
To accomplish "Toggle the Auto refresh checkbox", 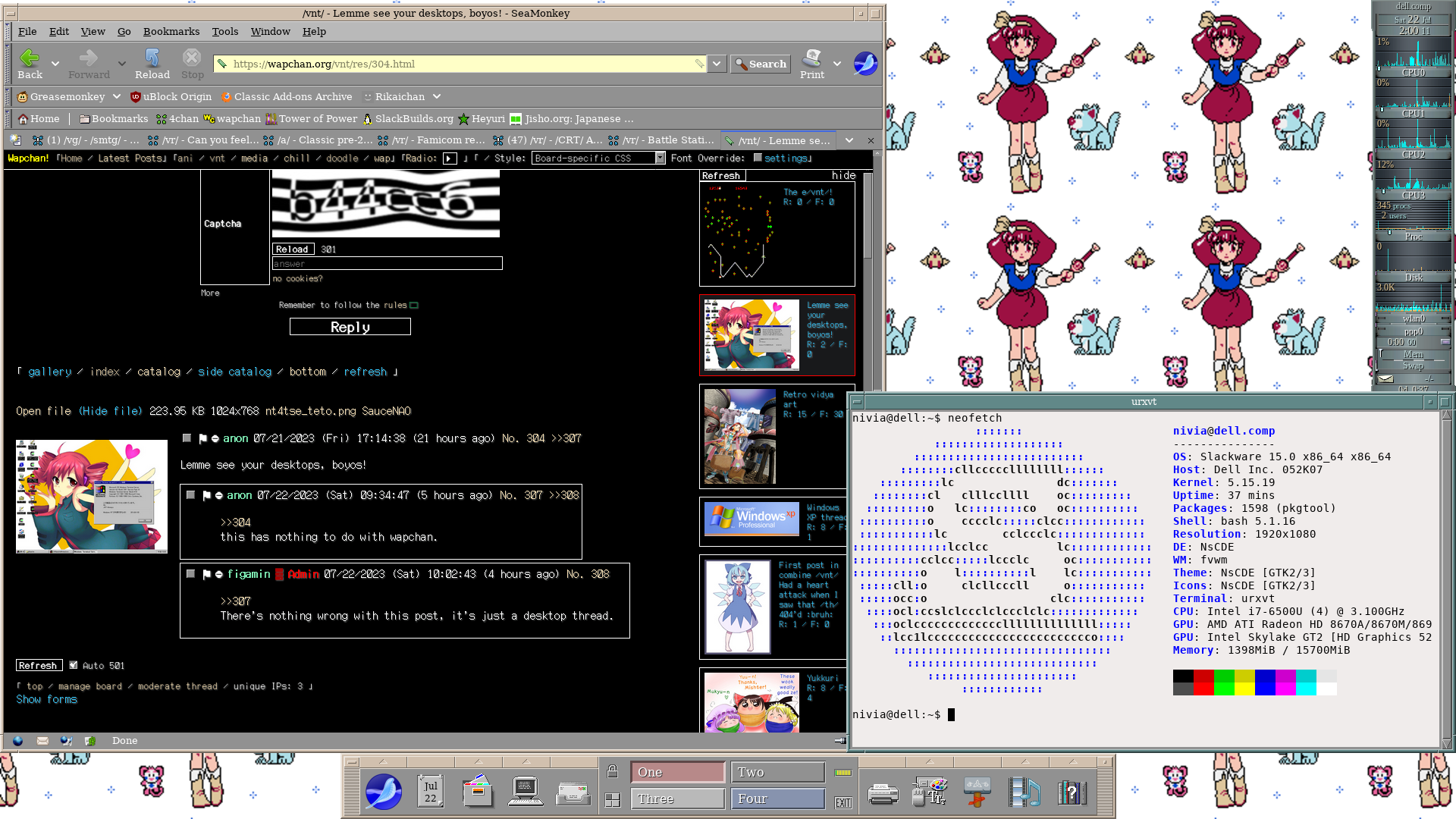I will 74,665.
